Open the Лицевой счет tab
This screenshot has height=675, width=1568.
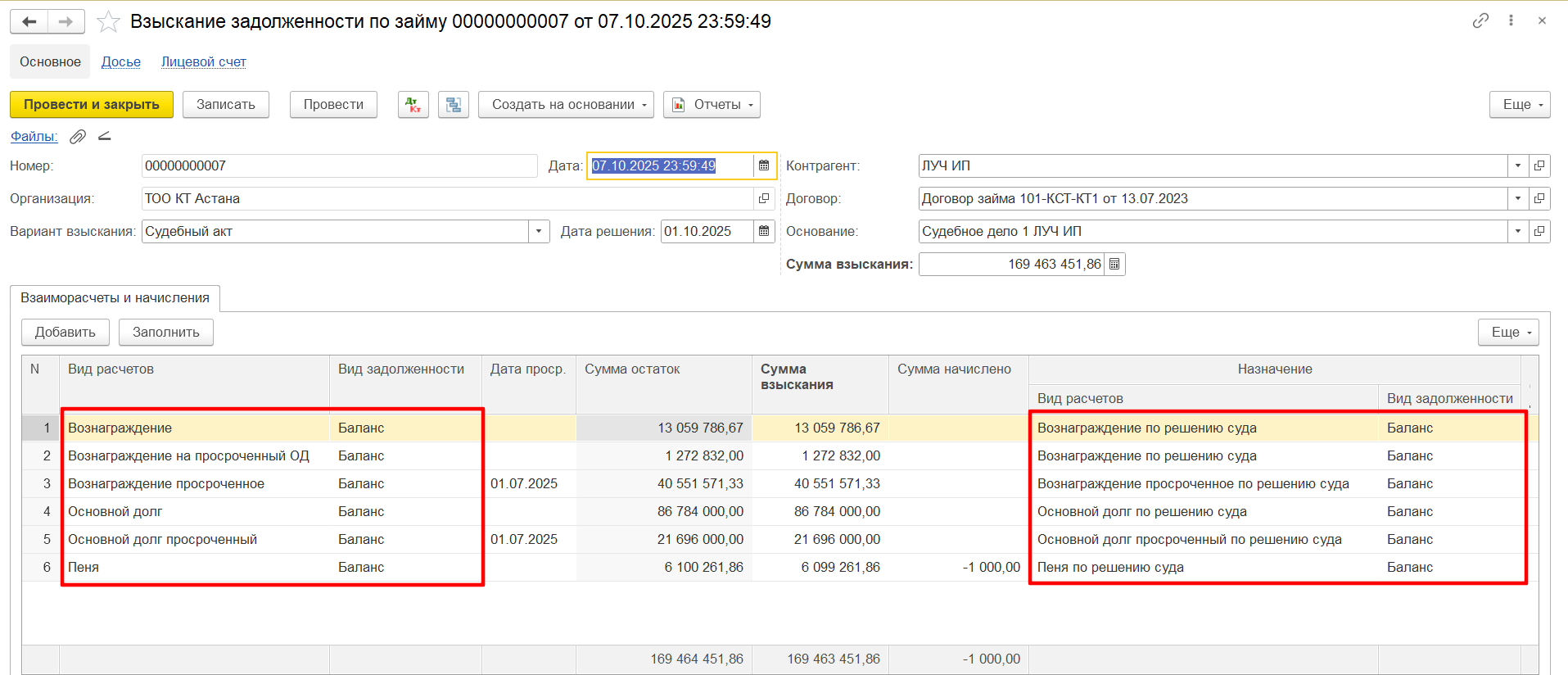[204, 62]
